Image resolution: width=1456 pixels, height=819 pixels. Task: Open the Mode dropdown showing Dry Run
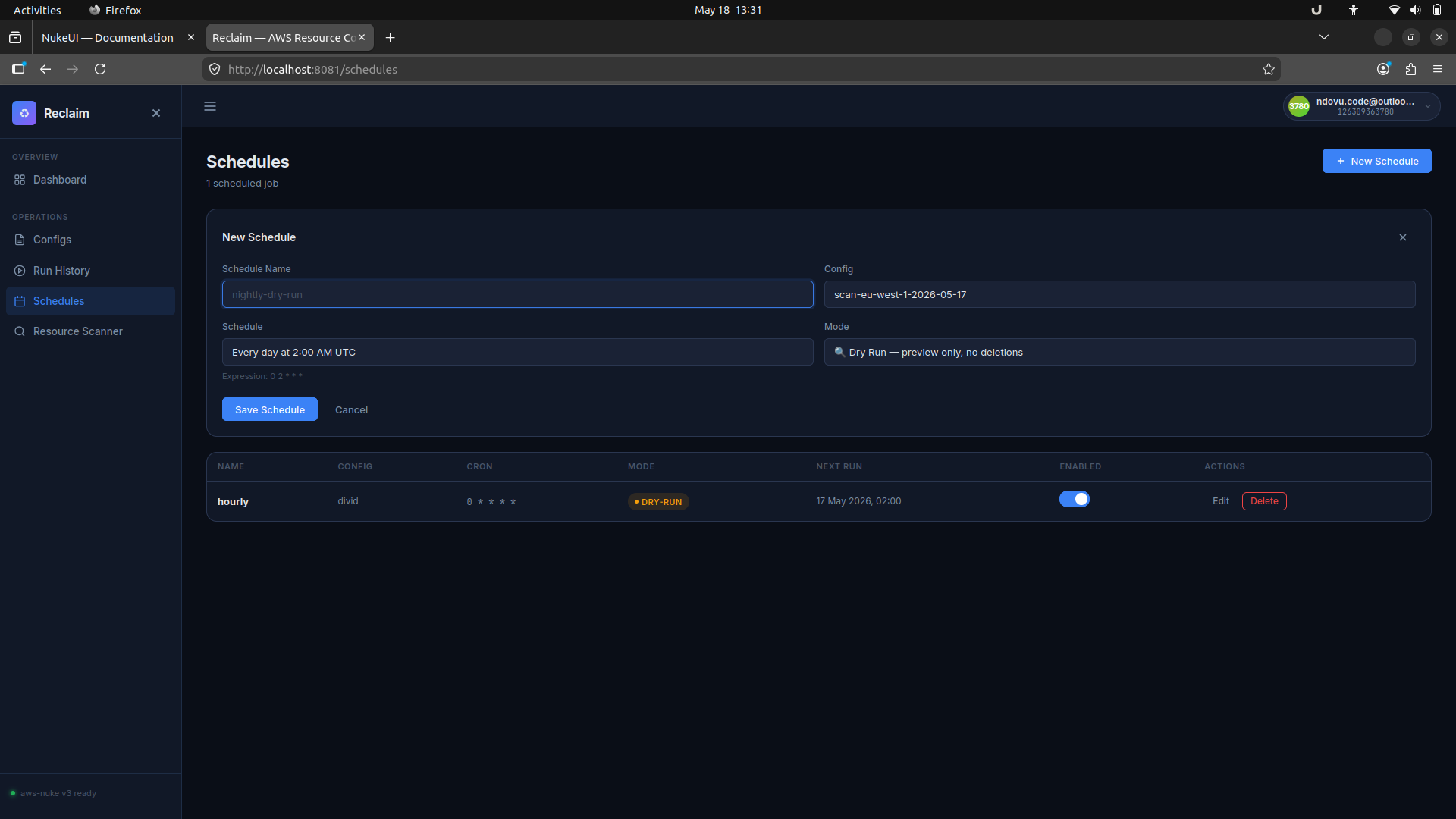point(1119,352)
